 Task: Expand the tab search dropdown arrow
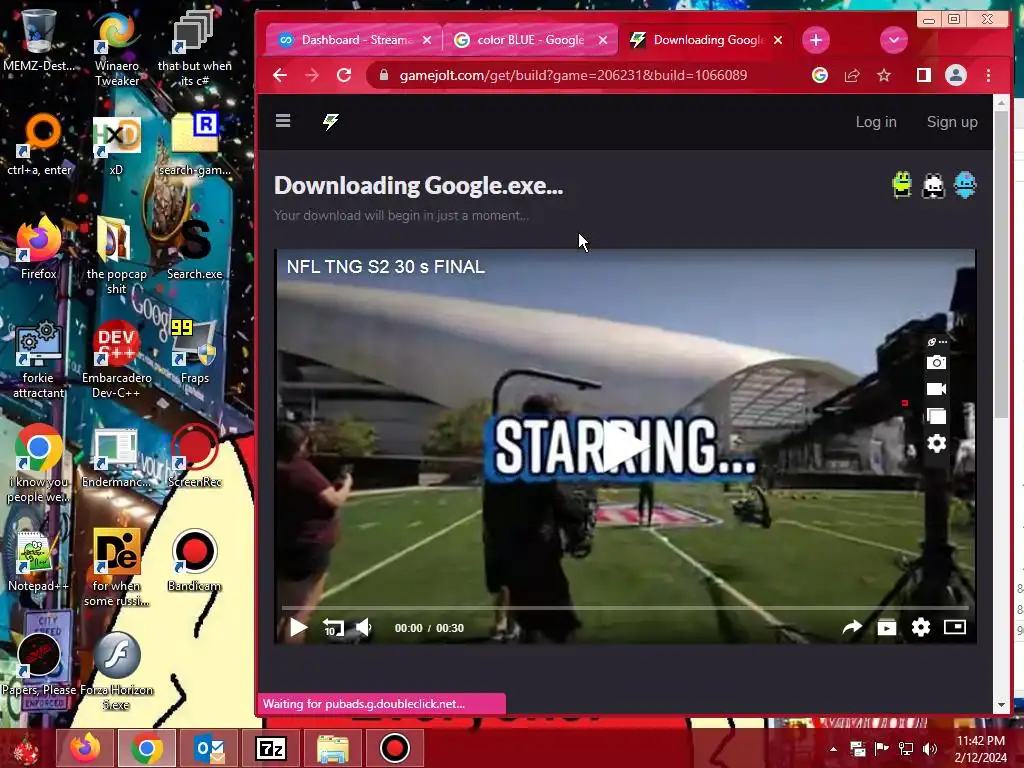[x=893, y=40]
